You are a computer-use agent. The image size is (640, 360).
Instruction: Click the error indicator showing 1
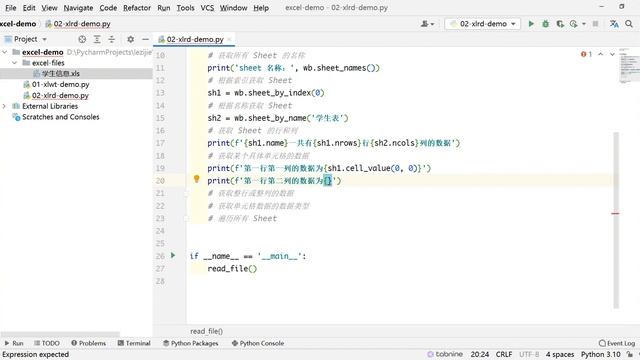[586, 54]
